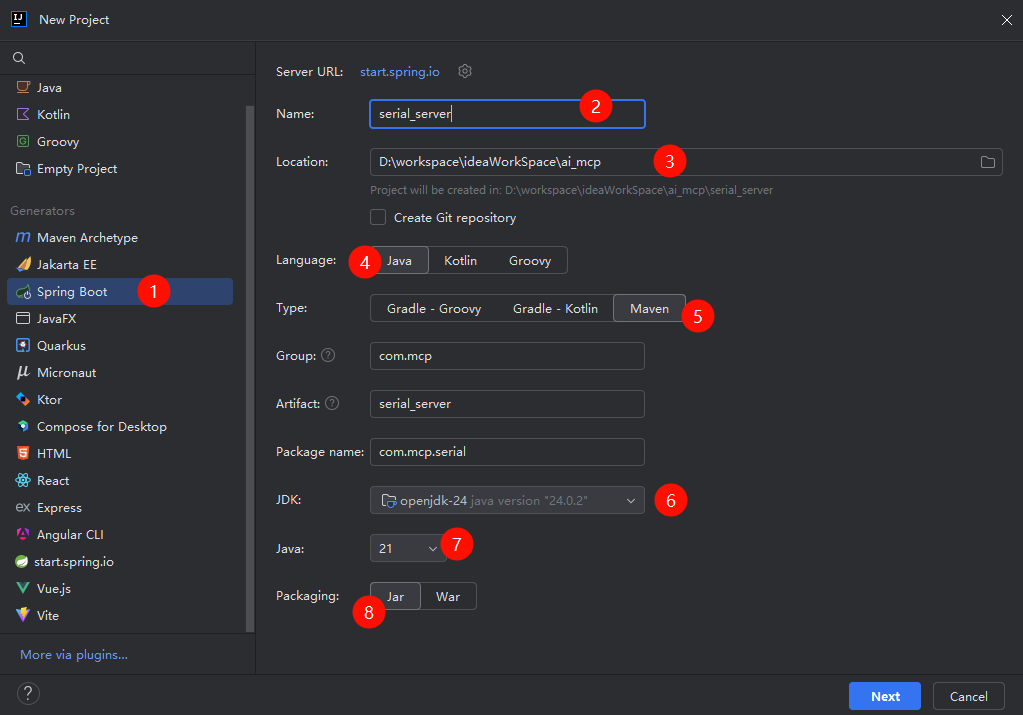Viewport: 1023px width, 715px height.
Task: Focus the Name field serial_server
Action: pyautogui.click(x=507, y=114)
